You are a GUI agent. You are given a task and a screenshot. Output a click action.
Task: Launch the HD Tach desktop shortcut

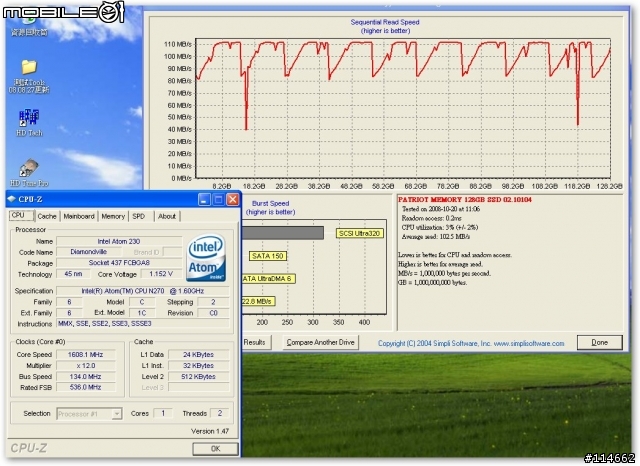[29, 122]
